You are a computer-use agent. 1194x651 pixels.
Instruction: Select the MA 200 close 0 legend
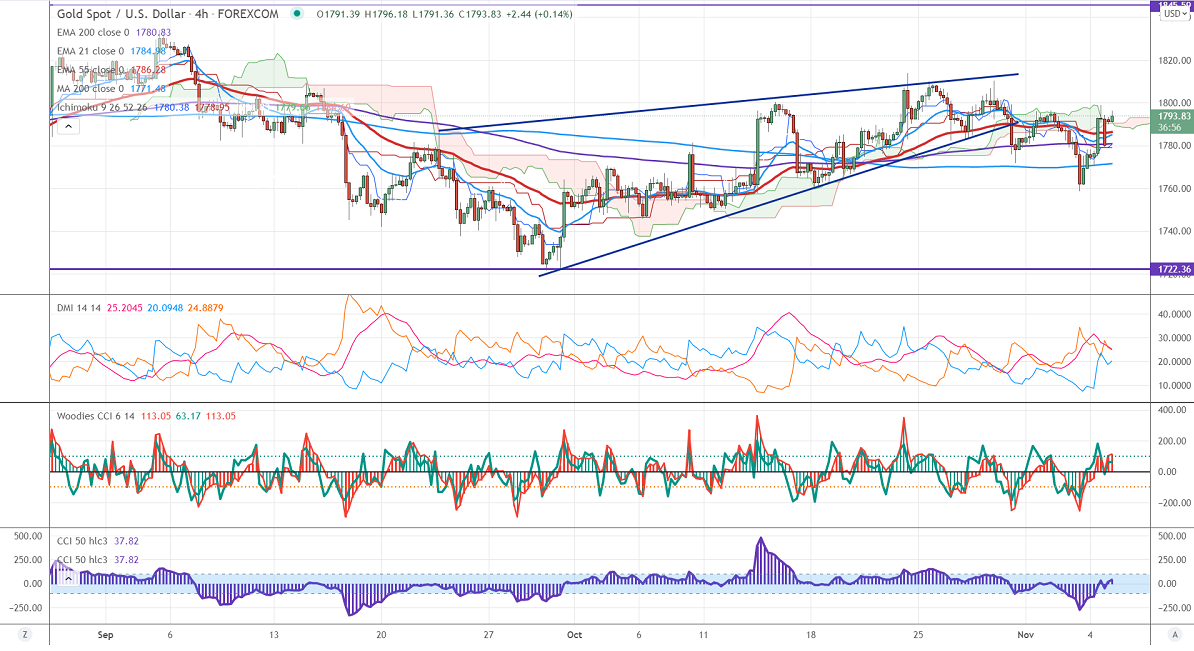pyautogui.click(x=90, y=88)
